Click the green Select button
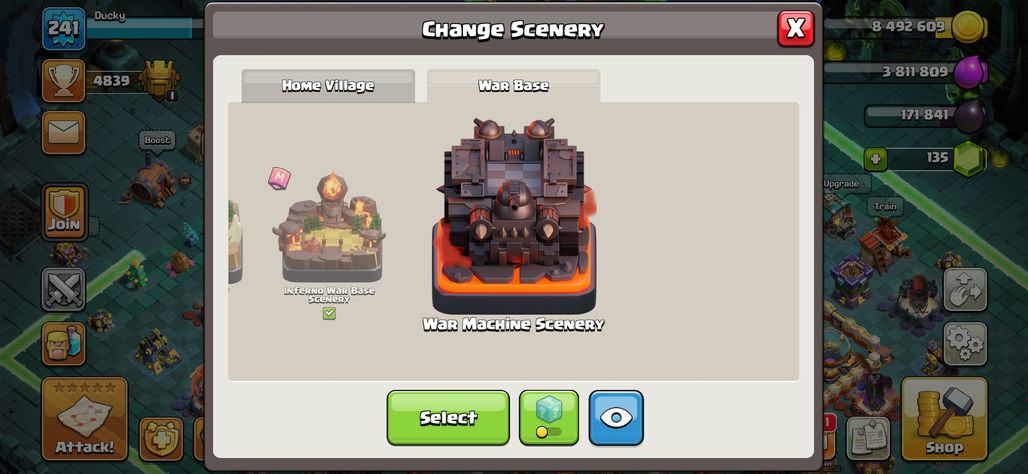This screenshot has width=1028, height=474. pos(448,418)
